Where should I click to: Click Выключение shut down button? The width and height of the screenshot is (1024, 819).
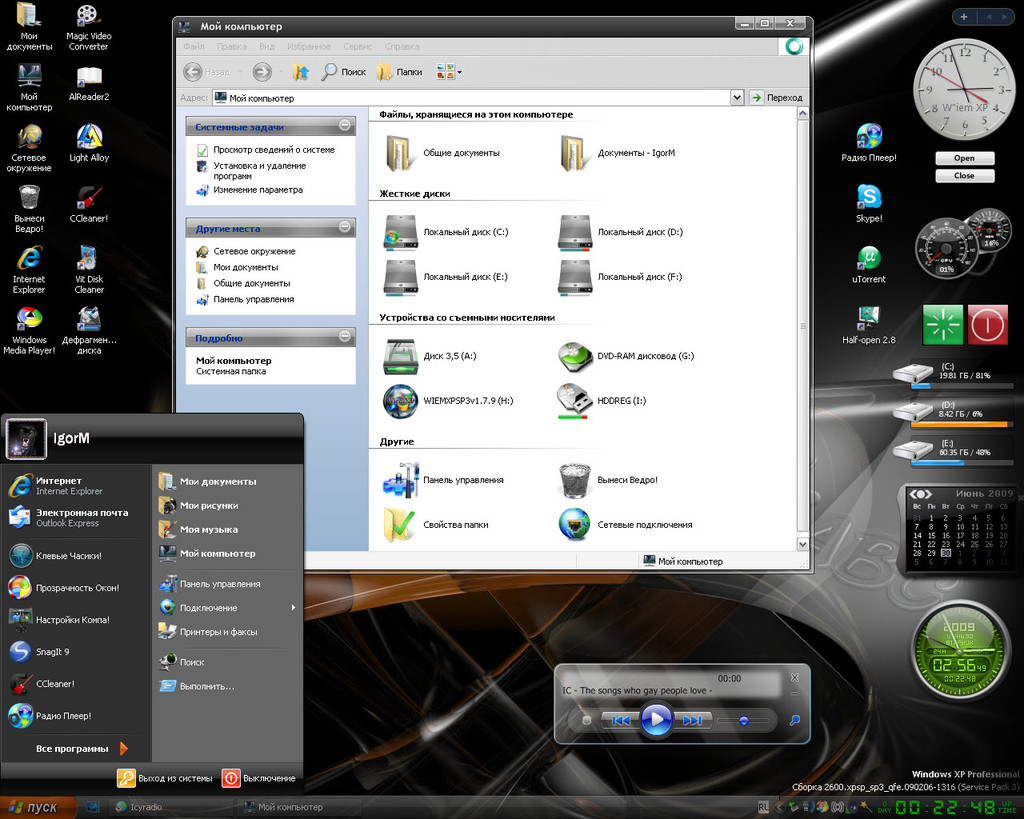[x=259, y=779]
